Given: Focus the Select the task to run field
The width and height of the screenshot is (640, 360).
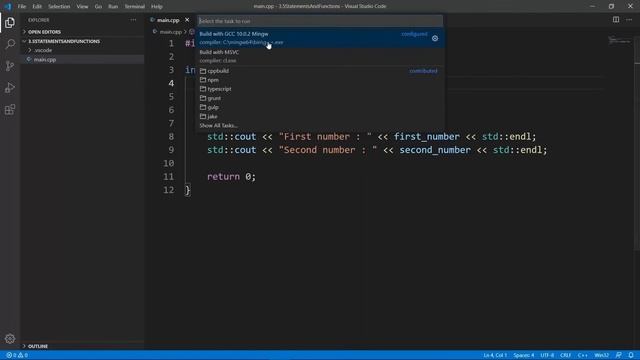Looking at the screenshot, I should [320, 21].
